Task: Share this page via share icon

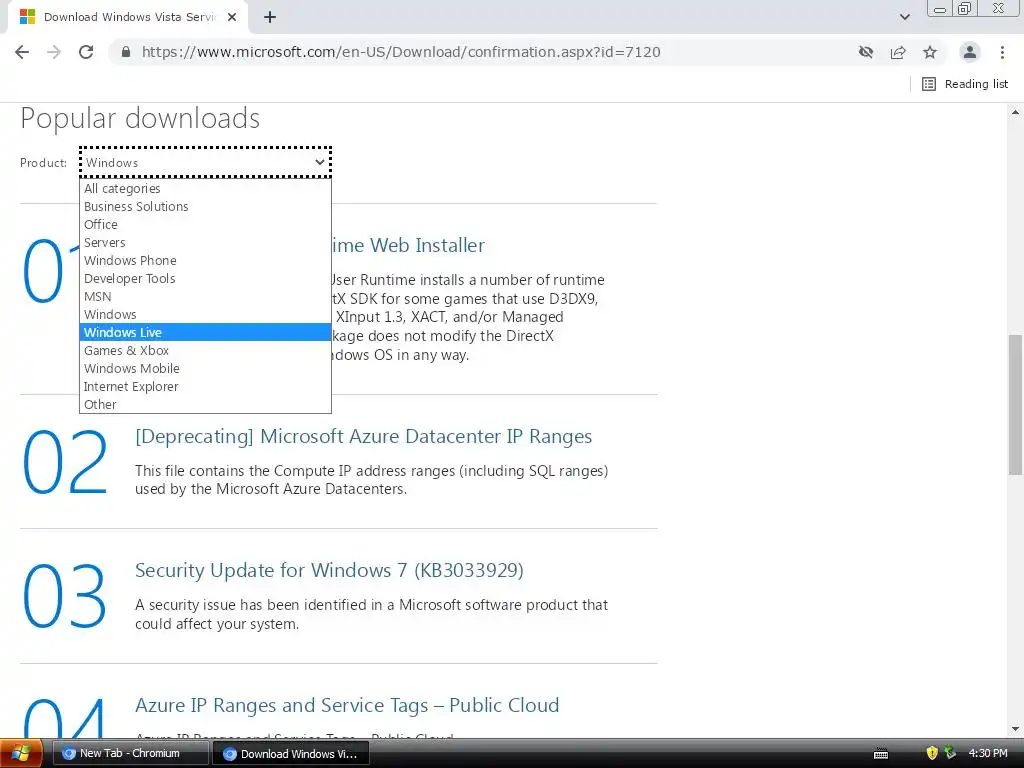Action: [x=898, y=52]
